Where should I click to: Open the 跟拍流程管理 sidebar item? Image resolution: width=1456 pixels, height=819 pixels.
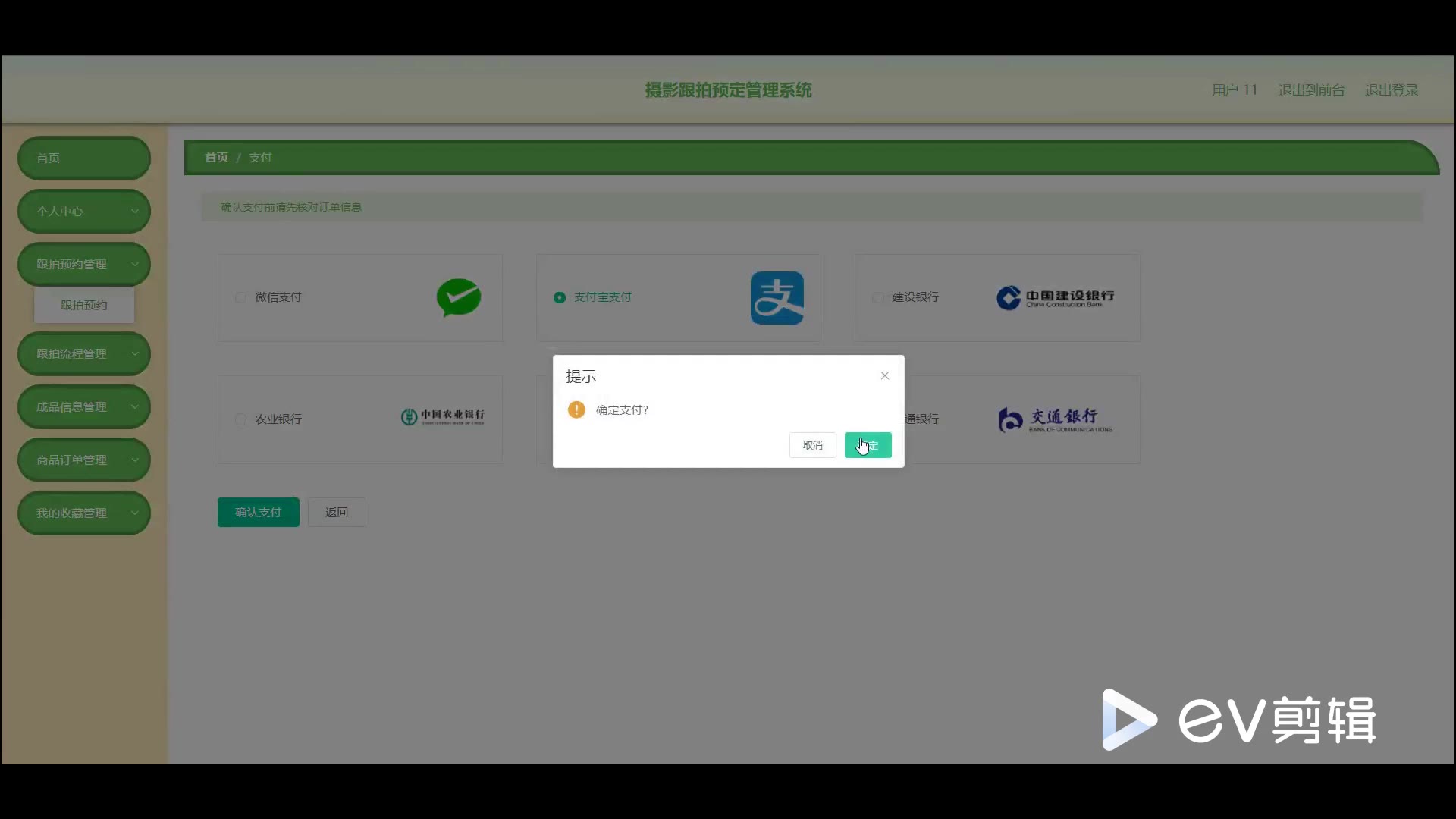[84, 353]
